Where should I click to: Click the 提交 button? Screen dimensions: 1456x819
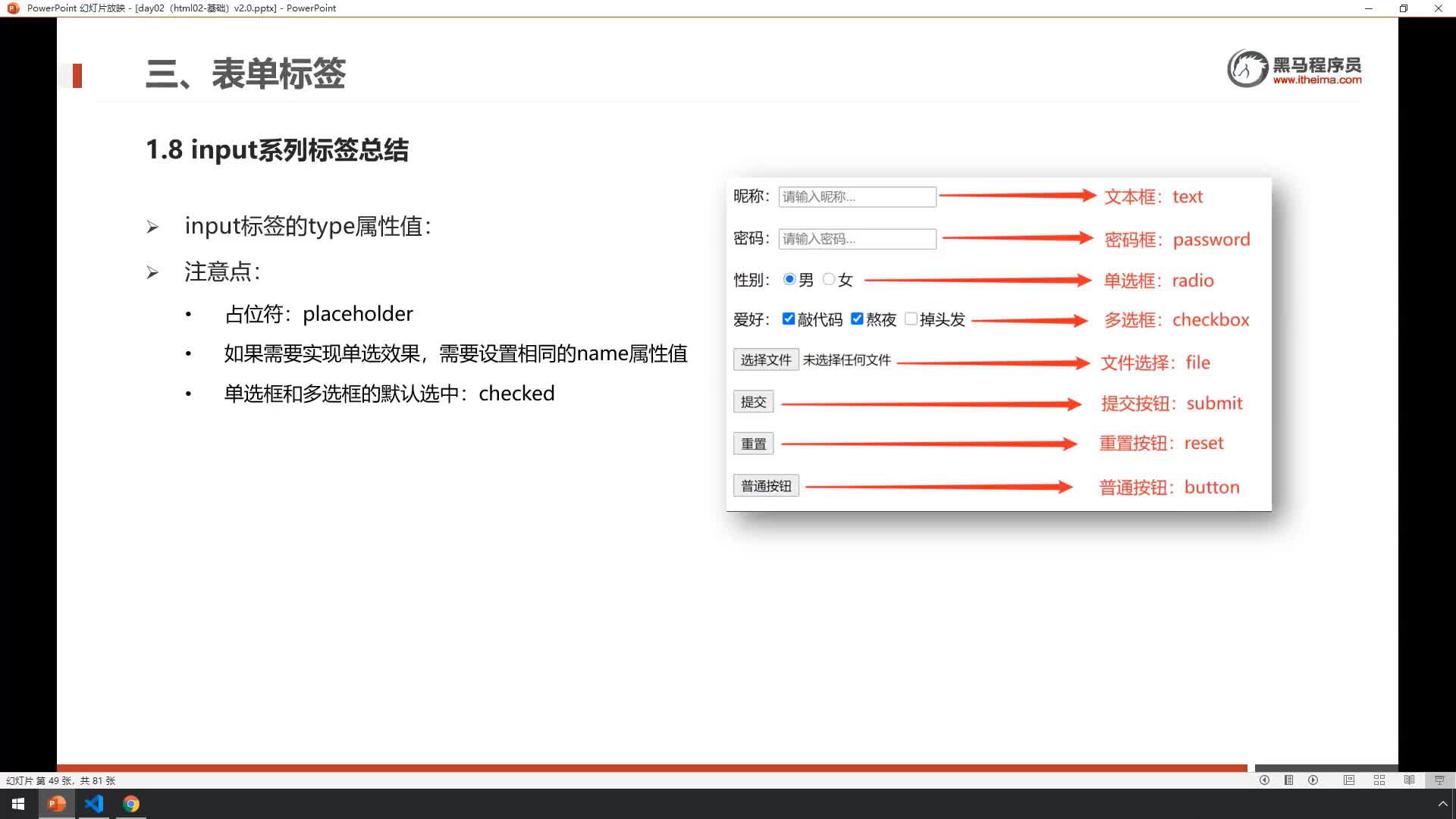(753, 402)
